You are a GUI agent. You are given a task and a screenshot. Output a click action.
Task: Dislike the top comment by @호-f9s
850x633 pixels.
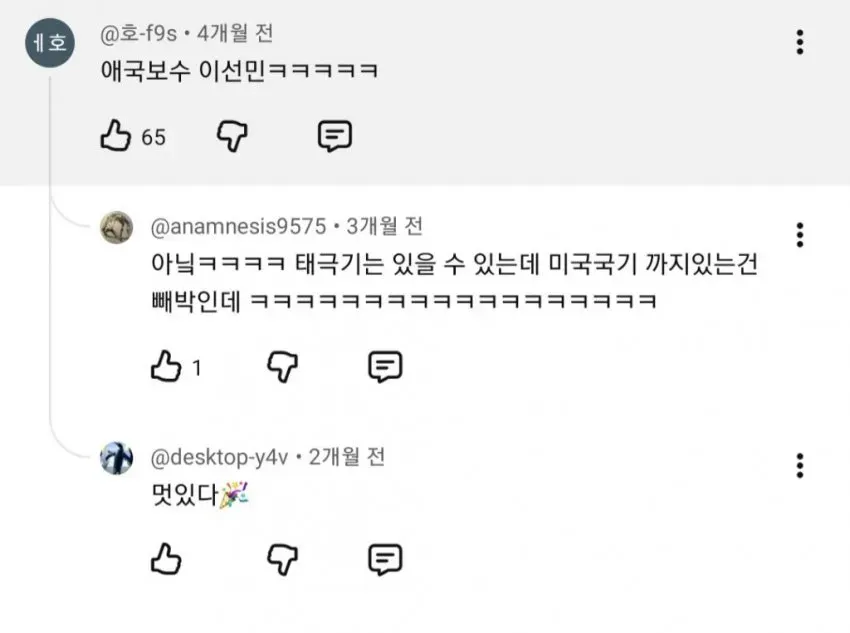click(x=232, y=136)
